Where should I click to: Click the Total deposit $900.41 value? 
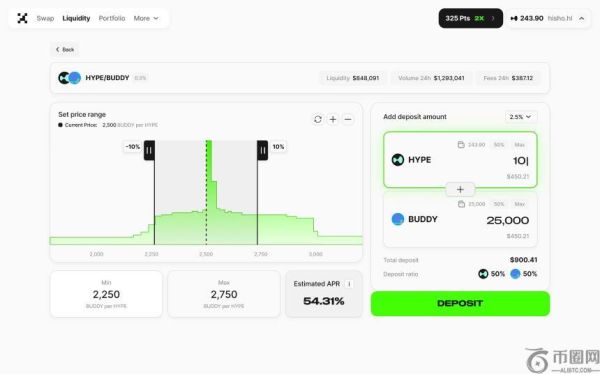(x=523, y=260)
